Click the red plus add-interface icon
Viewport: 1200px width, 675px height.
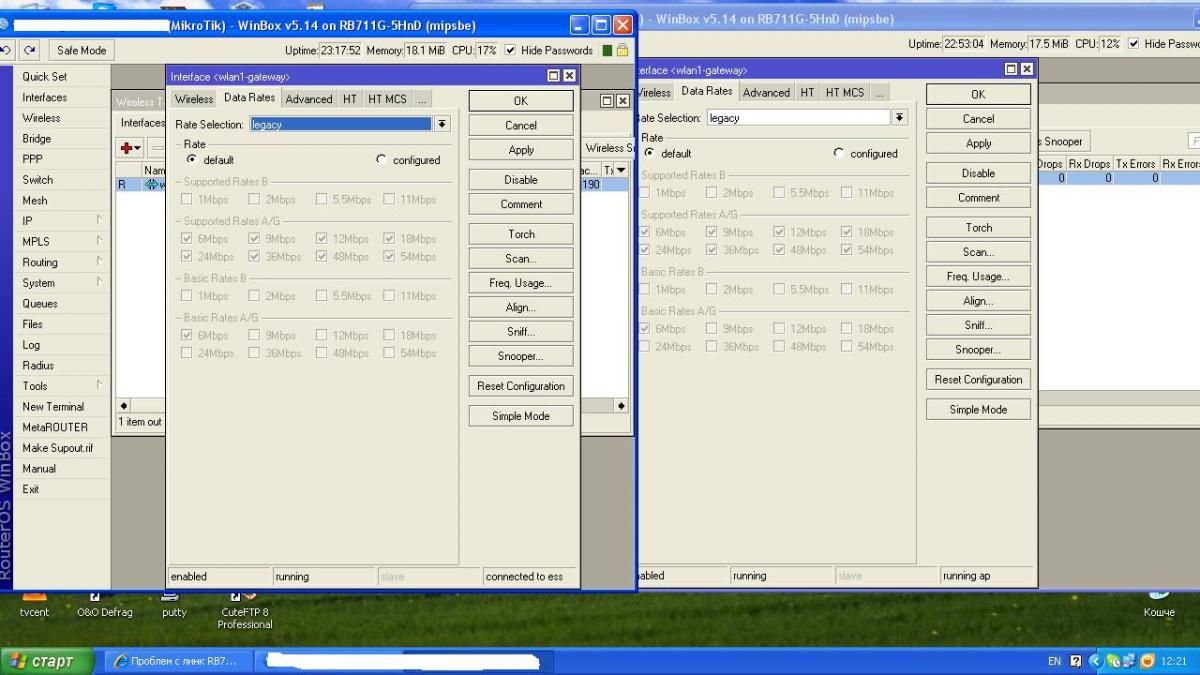tap(127, 148)
